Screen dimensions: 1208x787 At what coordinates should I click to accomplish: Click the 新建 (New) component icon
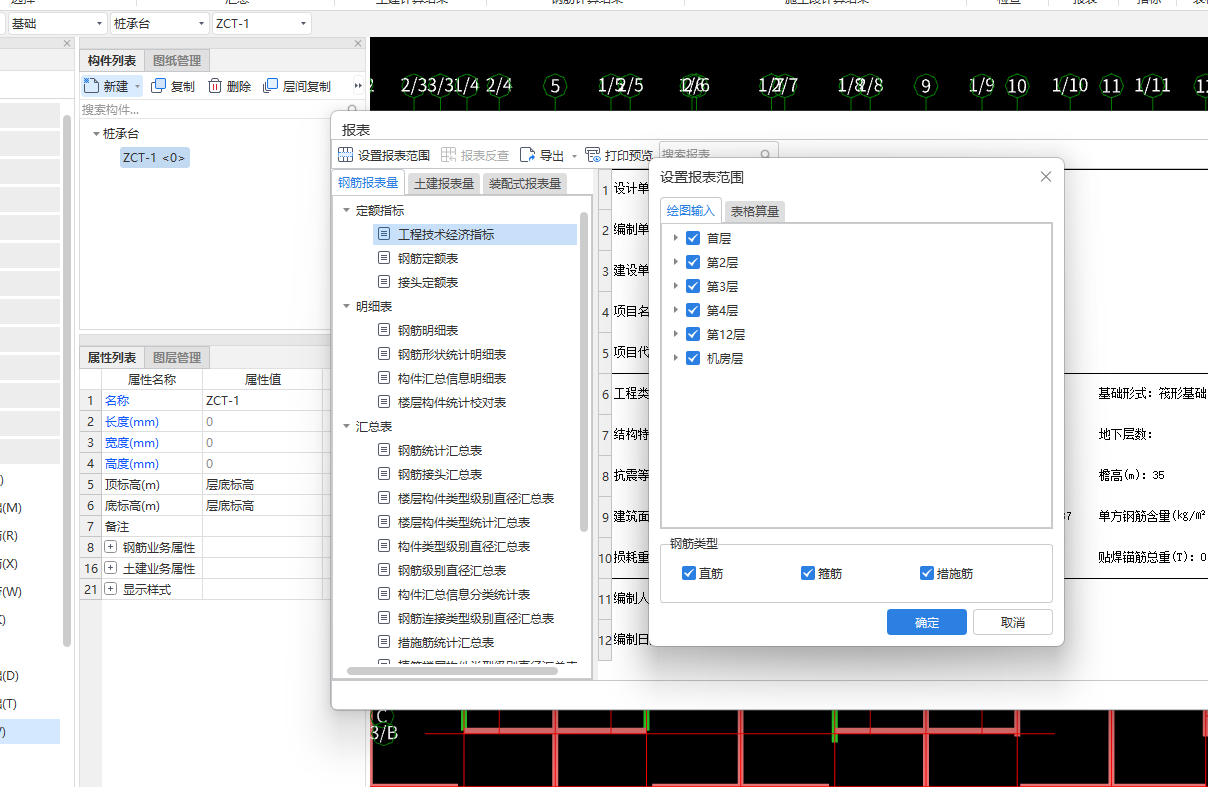coord(92,87)
